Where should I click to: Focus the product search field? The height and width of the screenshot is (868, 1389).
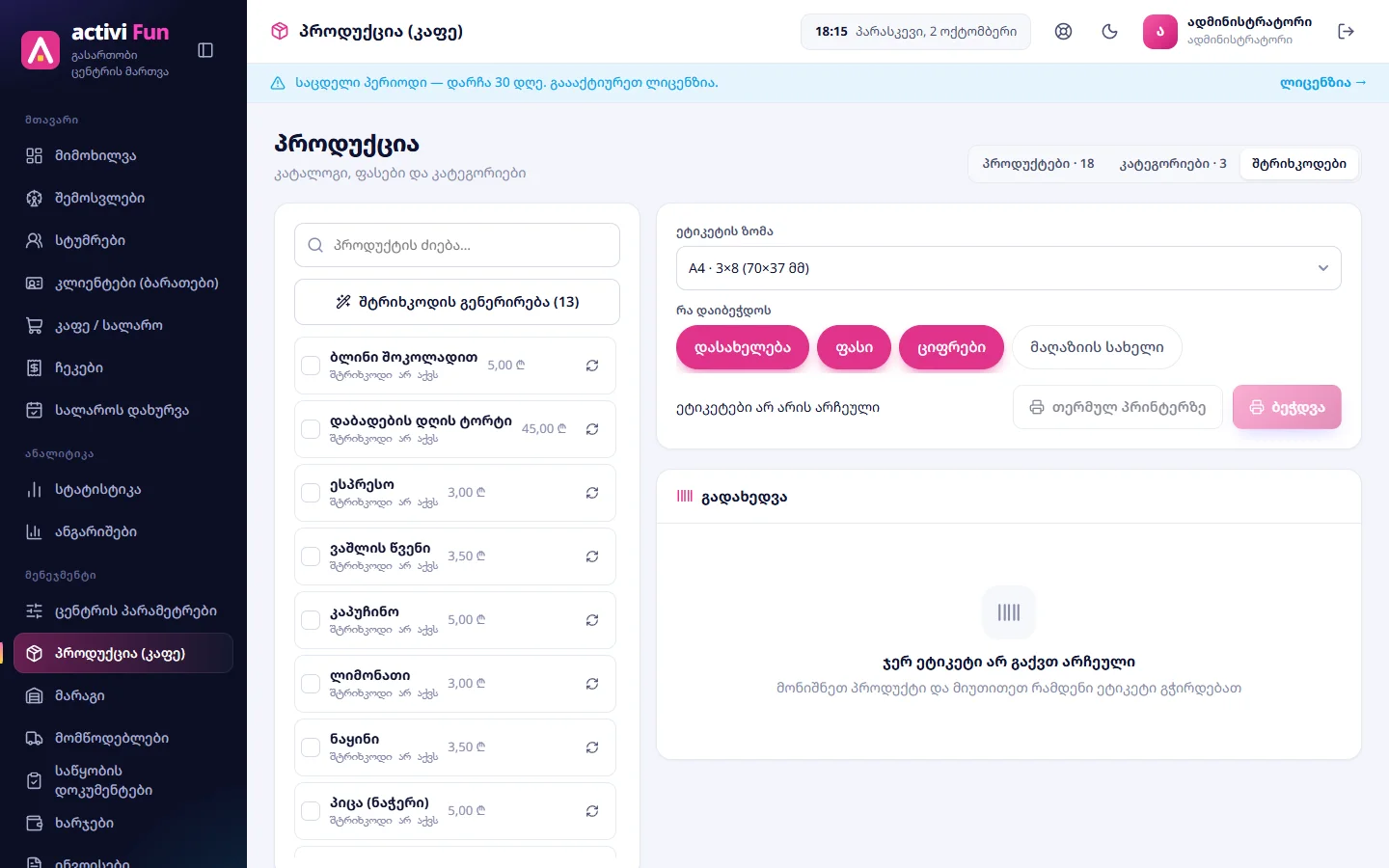[457, 245]
